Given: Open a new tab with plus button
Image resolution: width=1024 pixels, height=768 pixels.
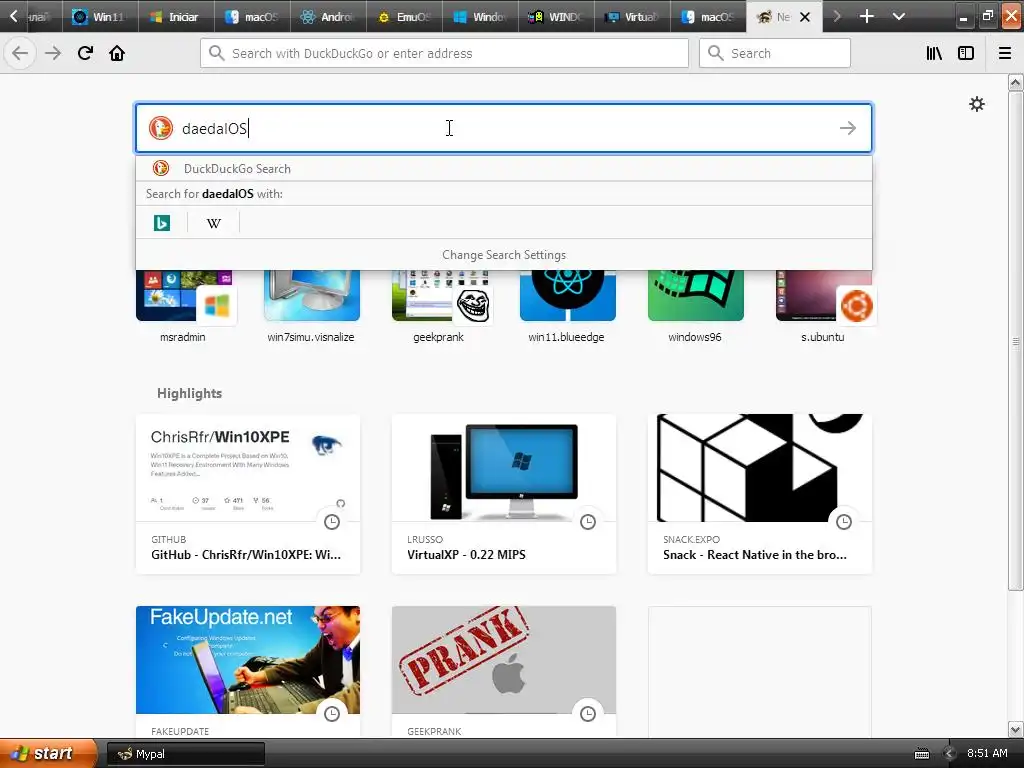Looking at the screenshot, I should pos(867,16).
